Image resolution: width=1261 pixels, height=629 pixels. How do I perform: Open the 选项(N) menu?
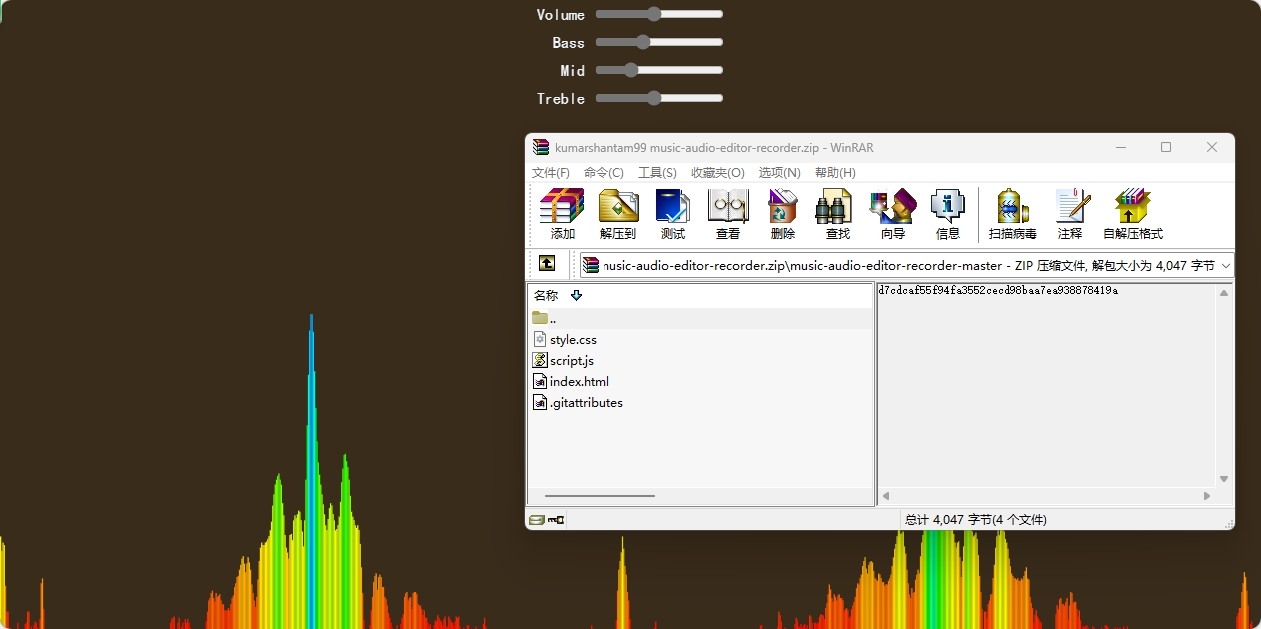coord(780,173)
